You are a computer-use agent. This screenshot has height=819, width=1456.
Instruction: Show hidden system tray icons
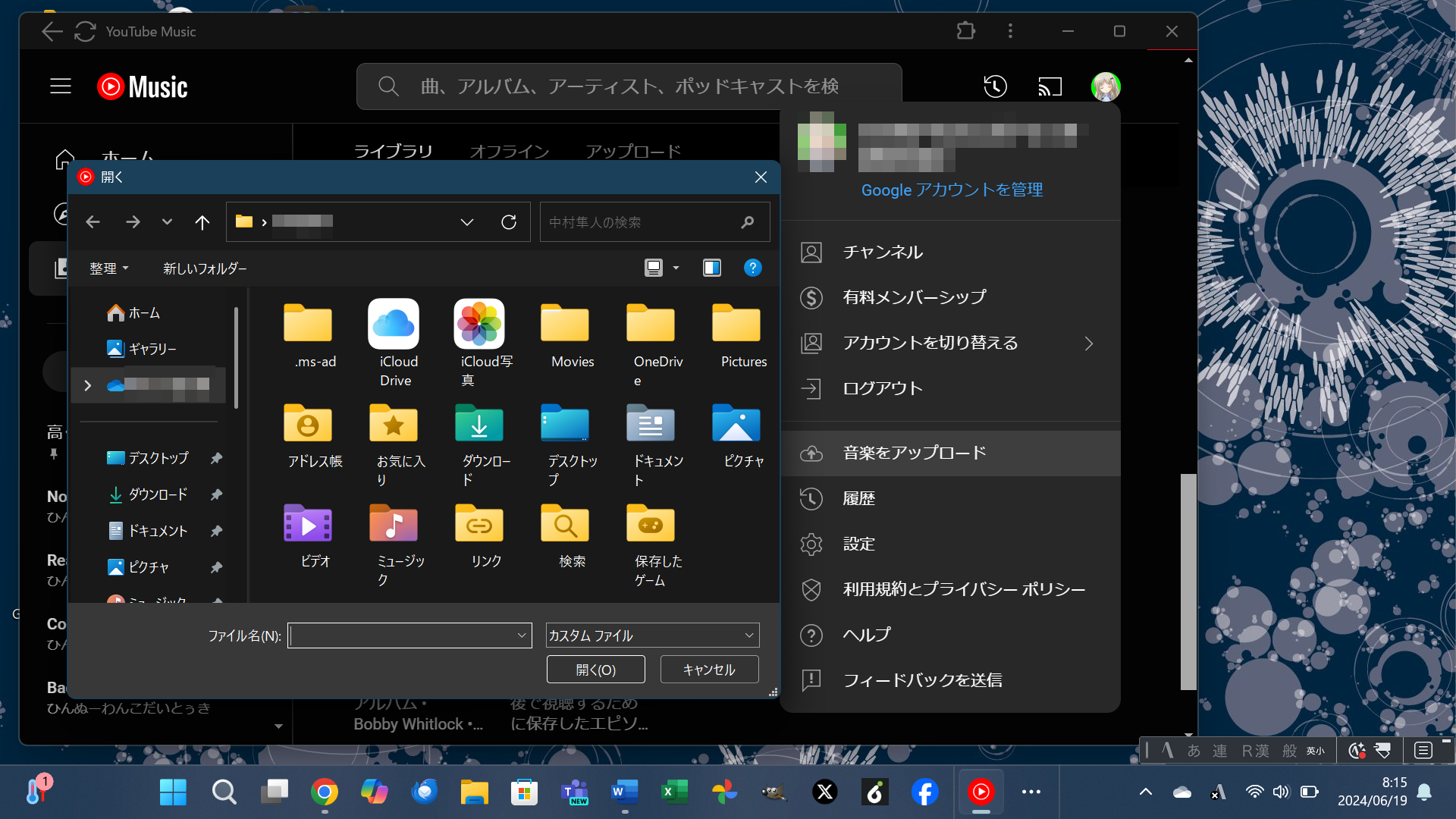pos(1146,792)
